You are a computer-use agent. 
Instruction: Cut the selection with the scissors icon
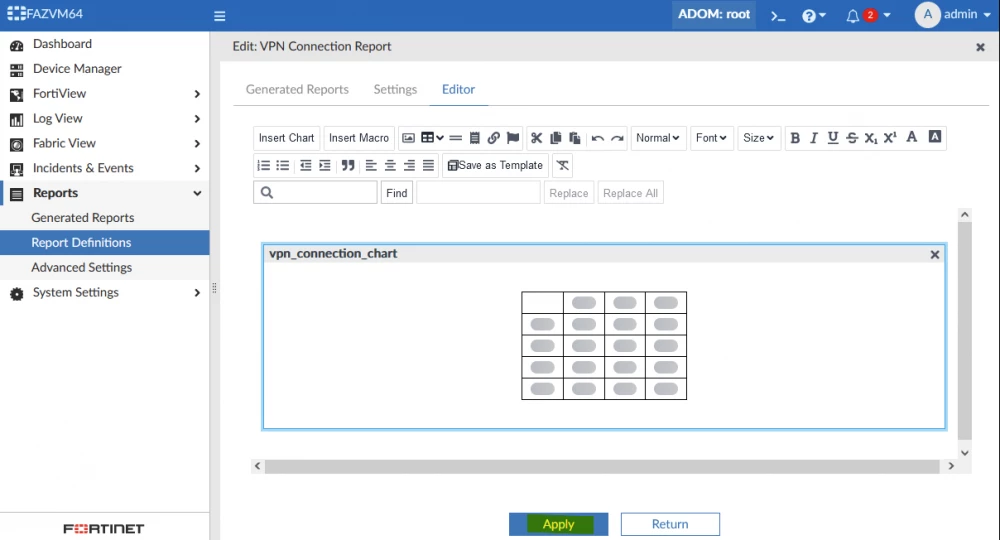pos(536,138)
